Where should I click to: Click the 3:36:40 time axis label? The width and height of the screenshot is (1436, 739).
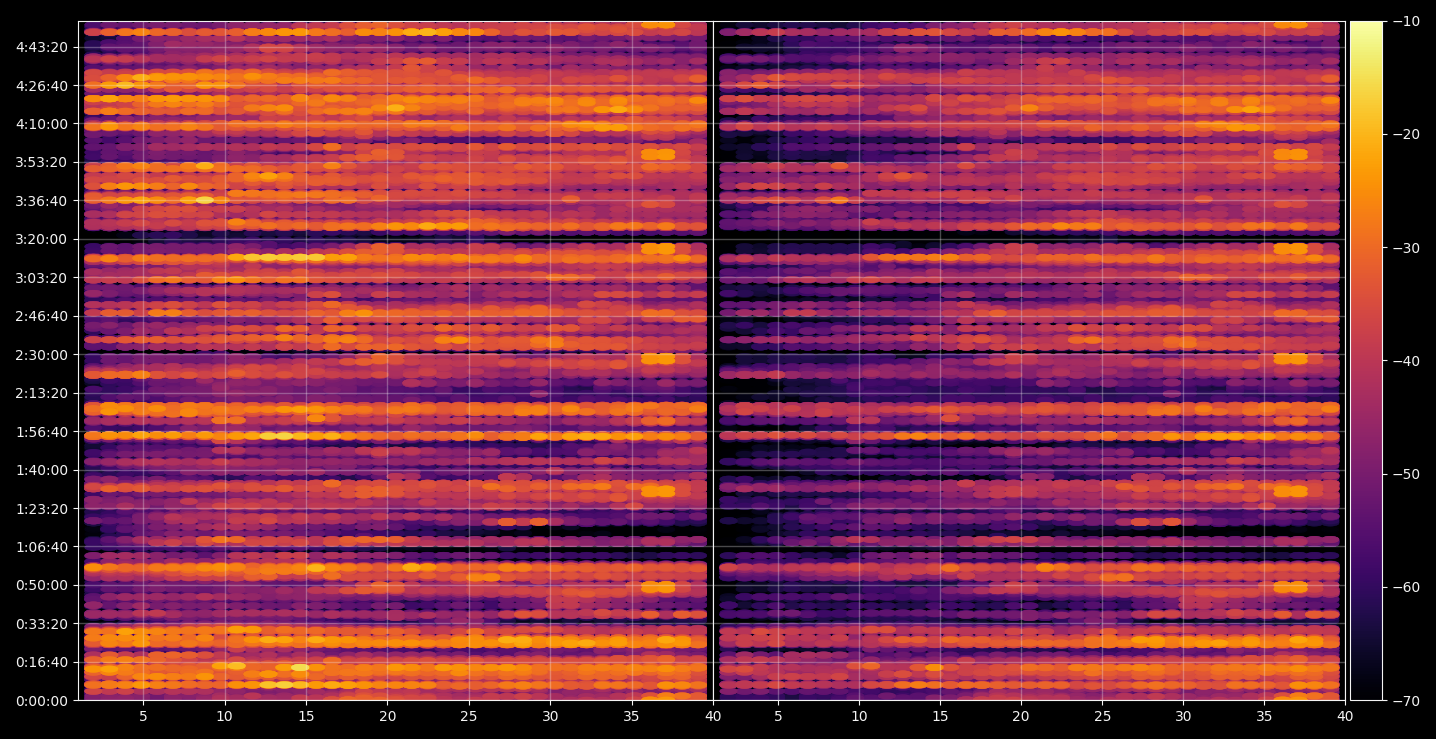(x=42, y=201)
